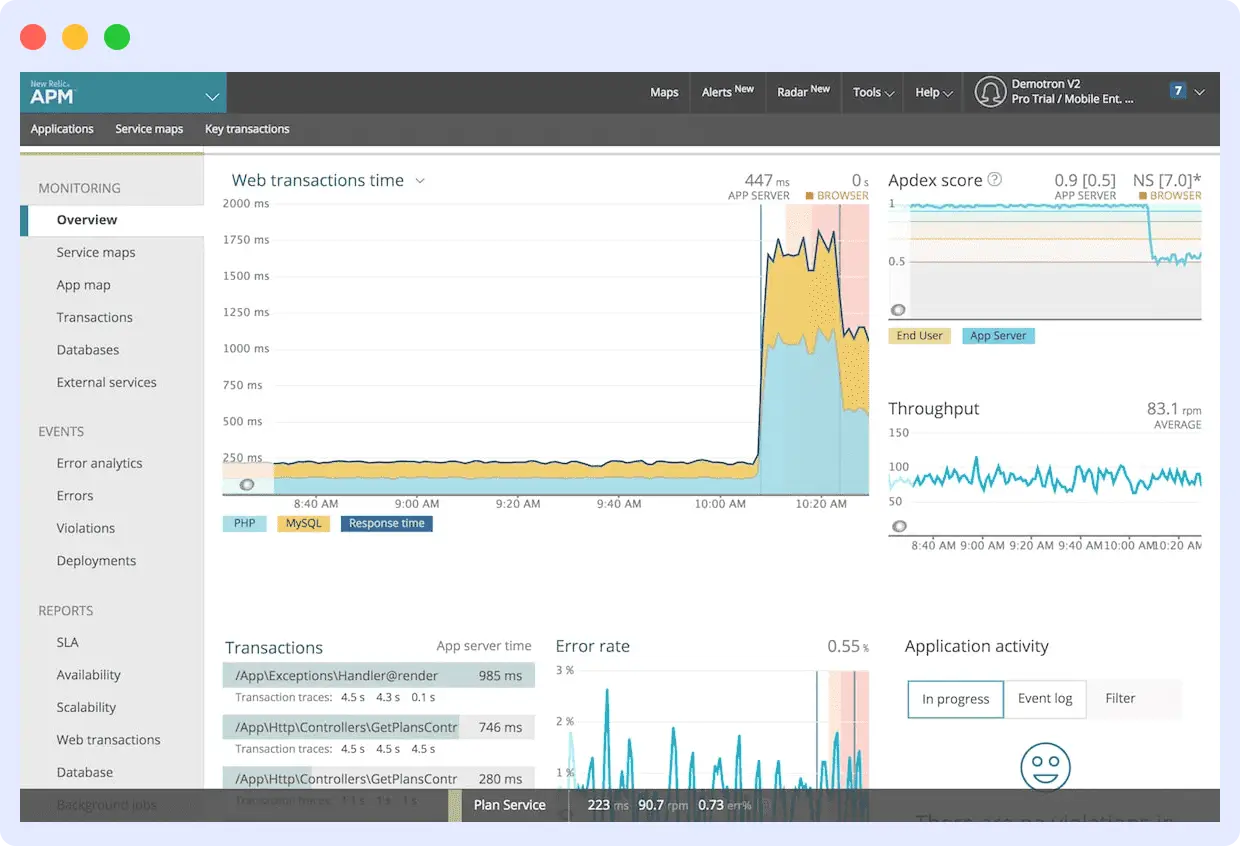Open the Tools dropdown
This screenshot has height=846, width=1240.
(x=869, y=91)
